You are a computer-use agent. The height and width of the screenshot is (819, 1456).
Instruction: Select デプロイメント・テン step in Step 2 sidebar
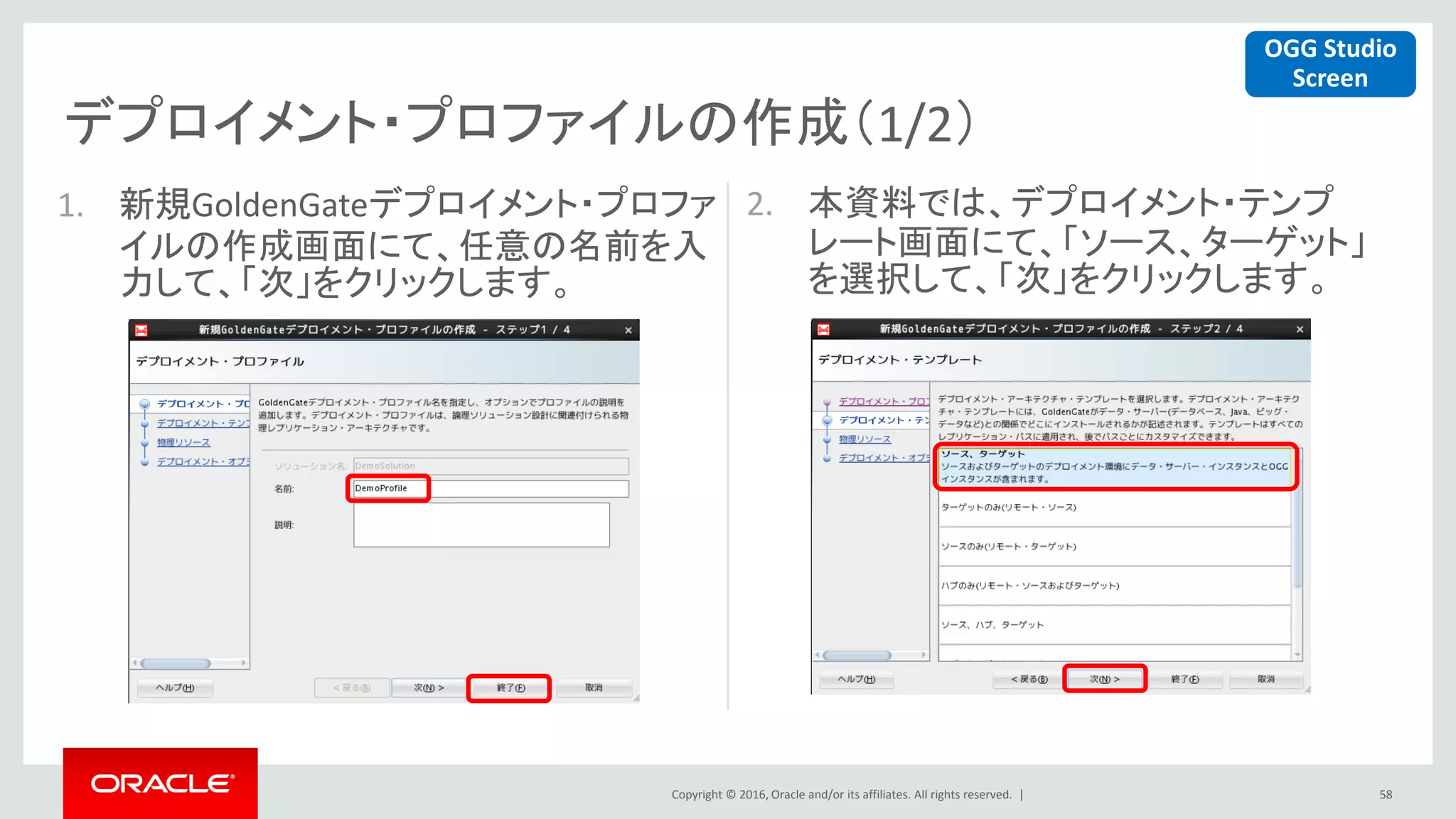pyautogui.click(x=884, y=420)
